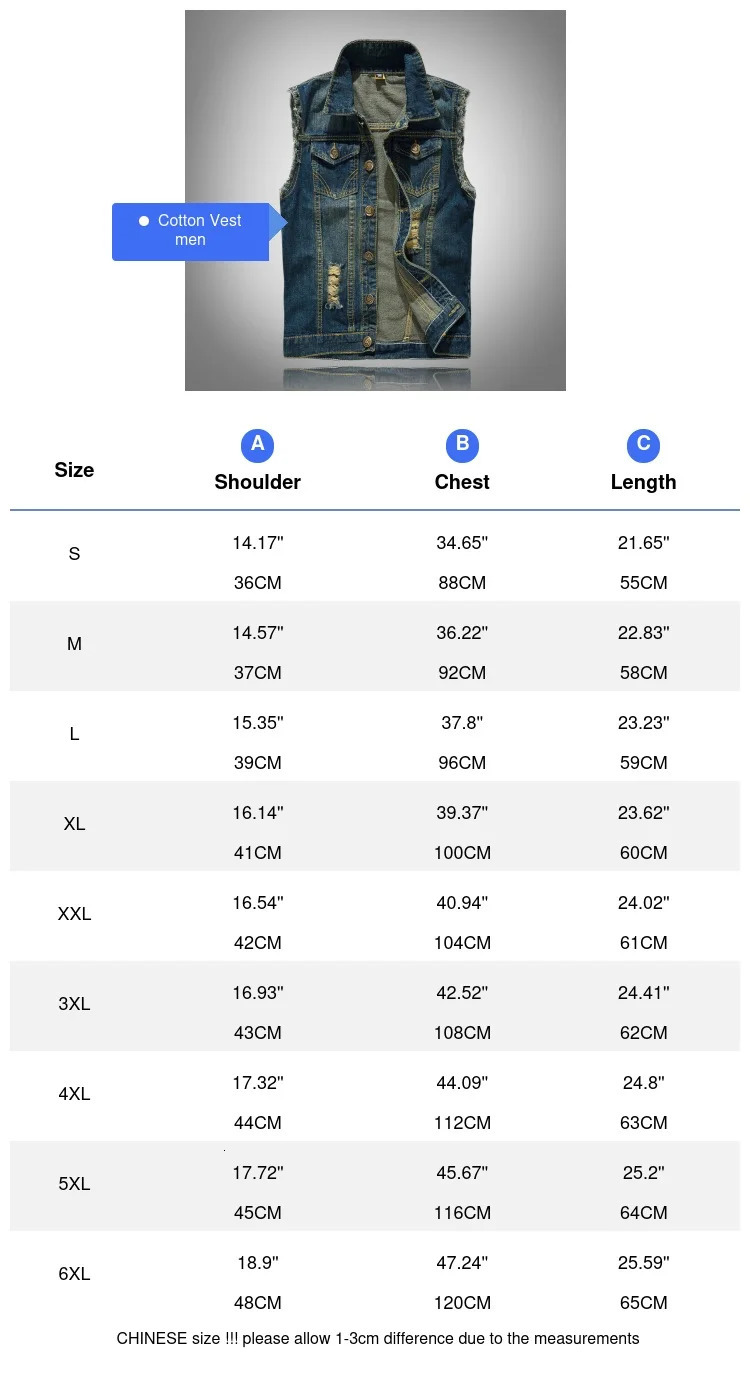
Task: Click the 100CM chest measurement
Action: point(462,853)
